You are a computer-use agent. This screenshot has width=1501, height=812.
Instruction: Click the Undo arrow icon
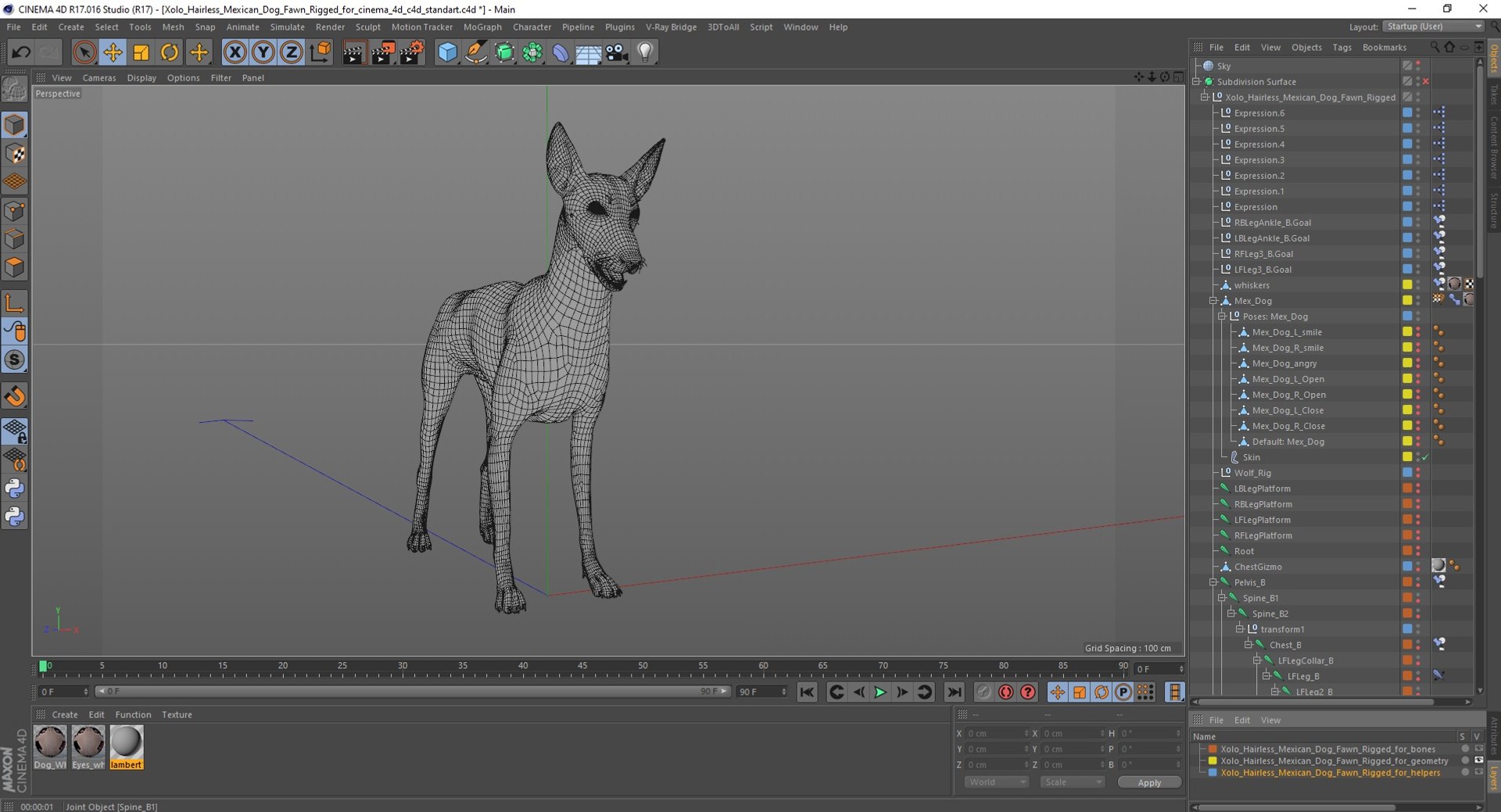pyautogui.click(x=21, y=52)
